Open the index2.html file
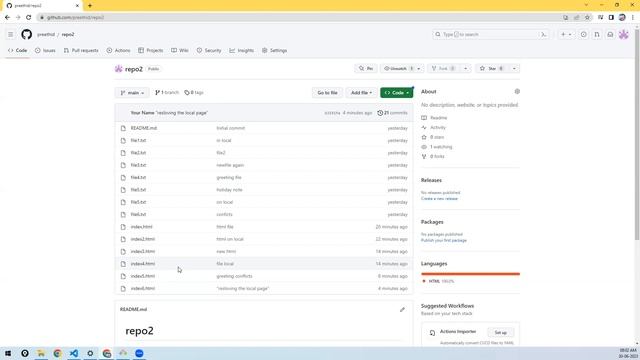This screenshot has width=640, height=360. click(143, 239)
